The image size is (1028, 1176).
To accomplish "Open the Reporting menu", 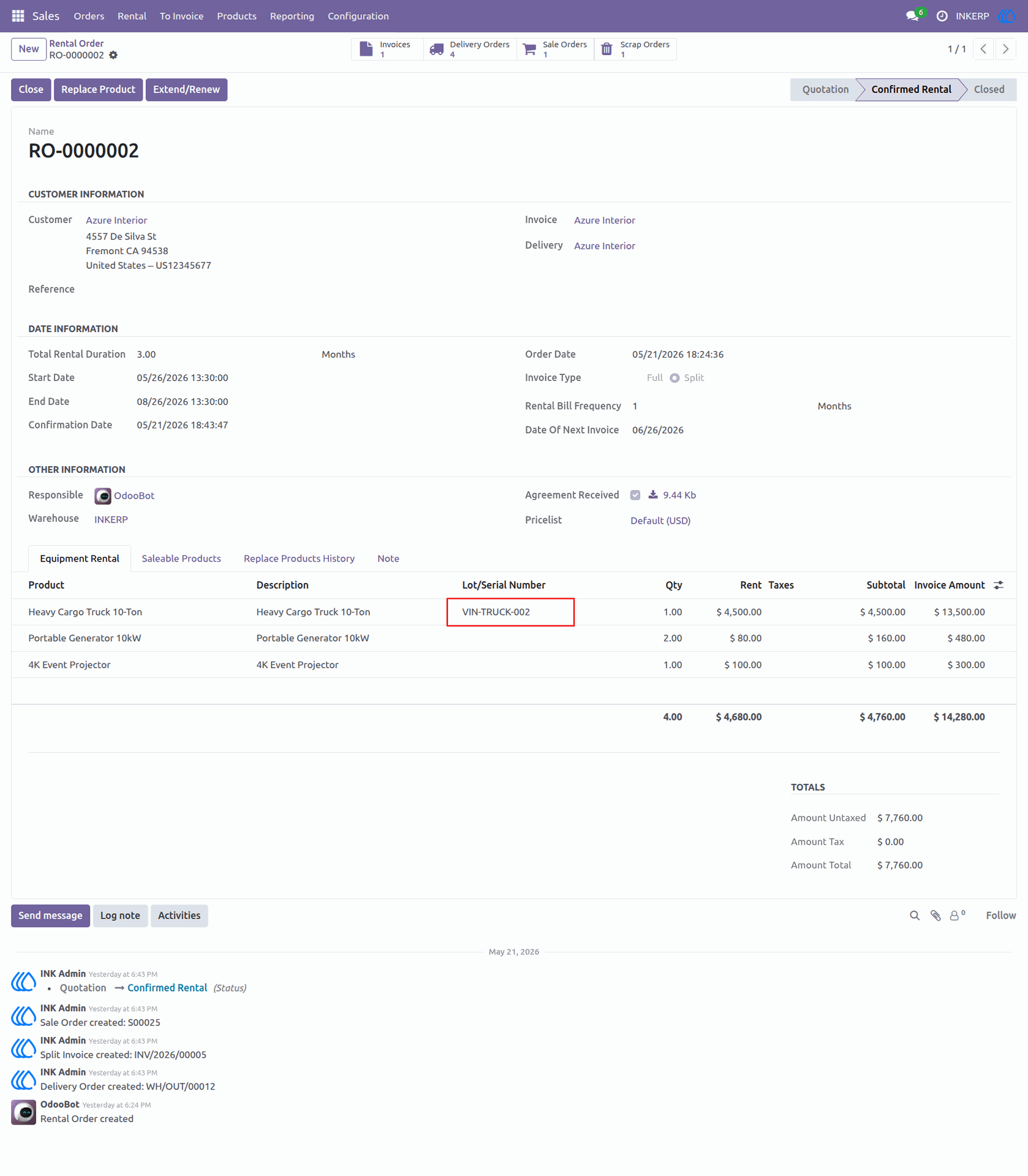I will pos(292,16).
